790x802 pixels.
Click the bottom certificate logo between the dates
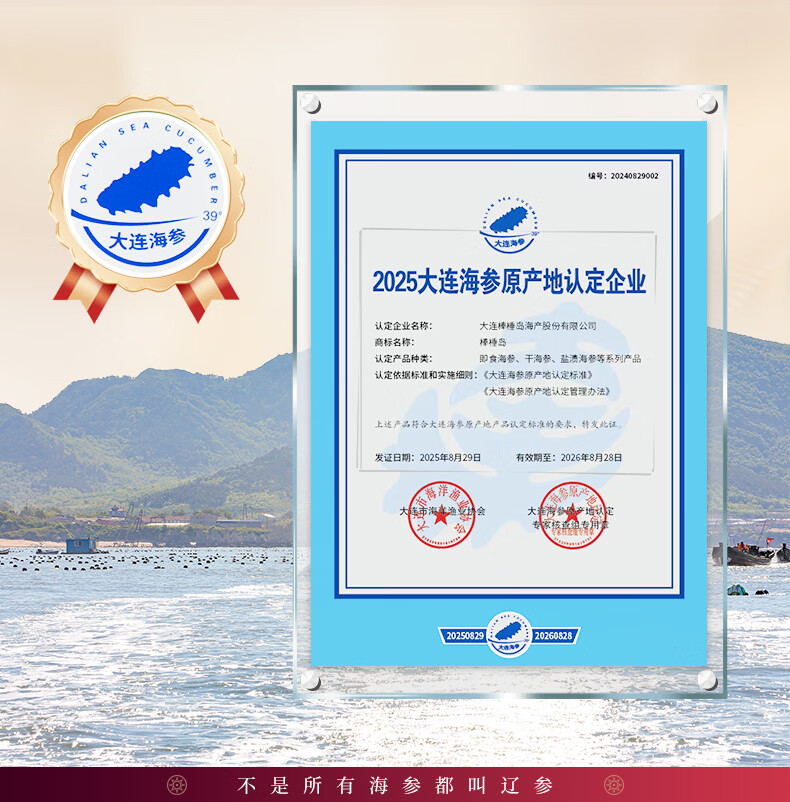pyautogui.click(x=509, y=635)
